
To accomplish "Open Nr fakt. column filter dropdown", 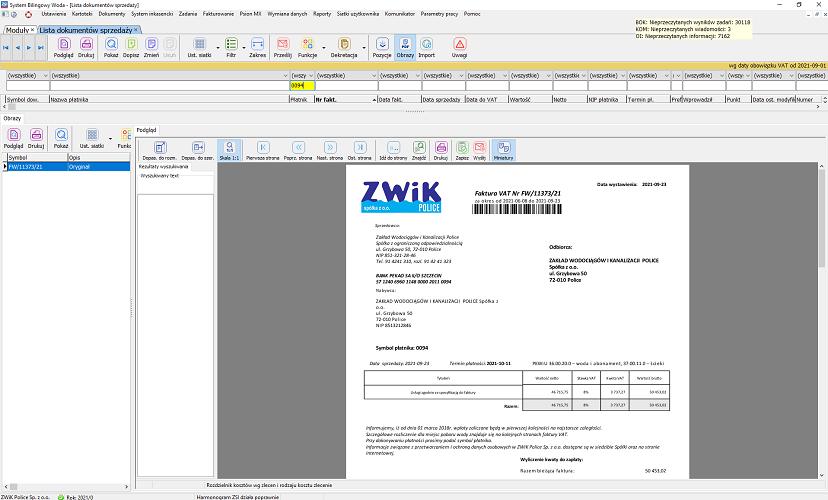I will tap(374, 76).
